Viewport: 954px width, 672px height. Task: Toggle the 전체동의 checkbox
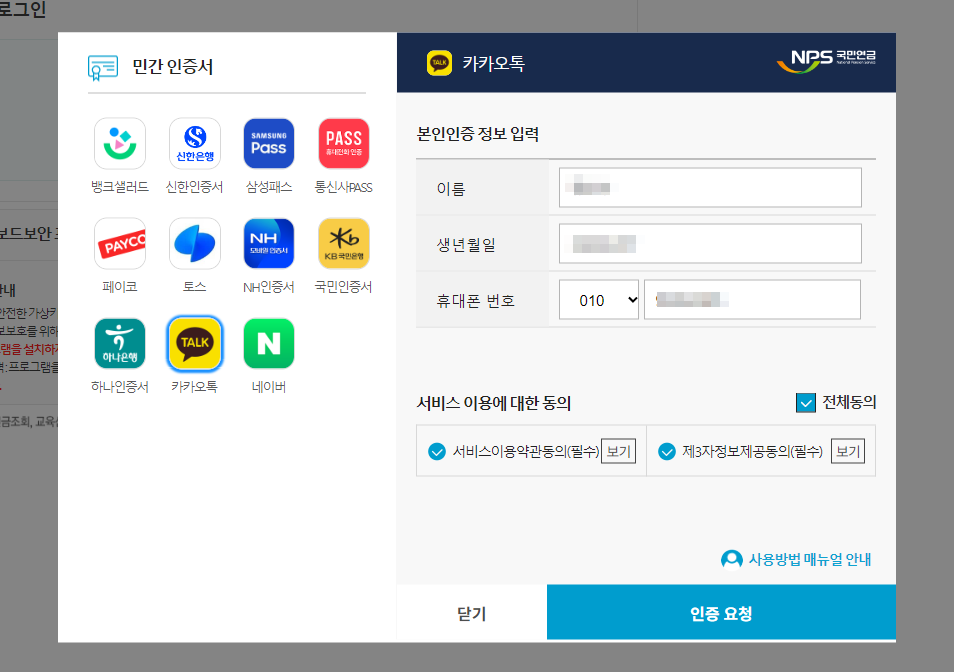point(806,403)
